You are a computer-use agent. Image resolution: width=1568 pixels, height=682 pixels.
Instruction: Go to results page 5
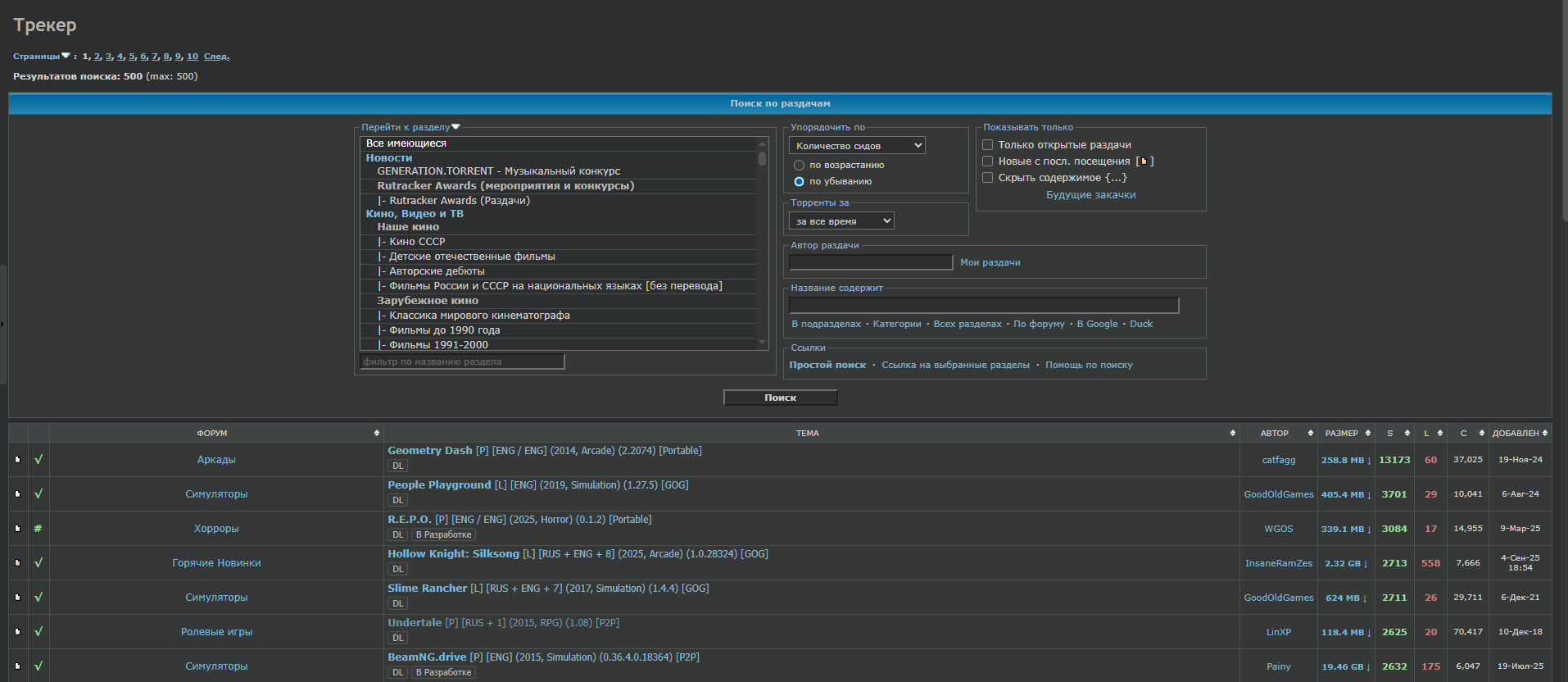132,57
